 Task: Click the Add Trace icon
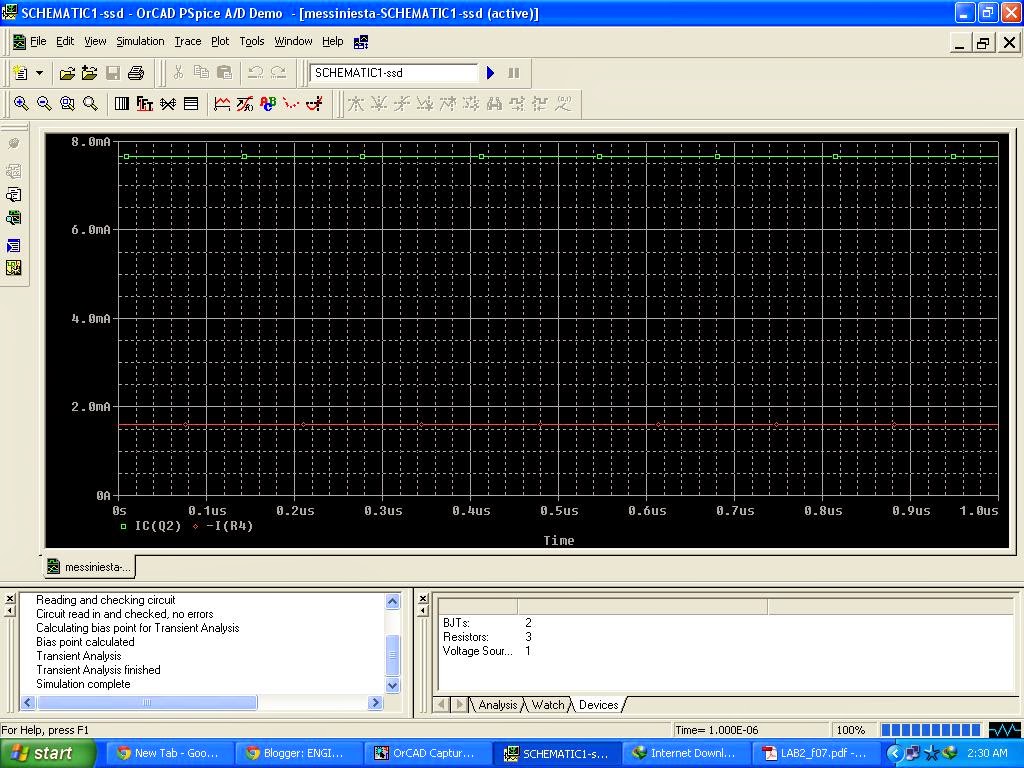click(222, 103)
